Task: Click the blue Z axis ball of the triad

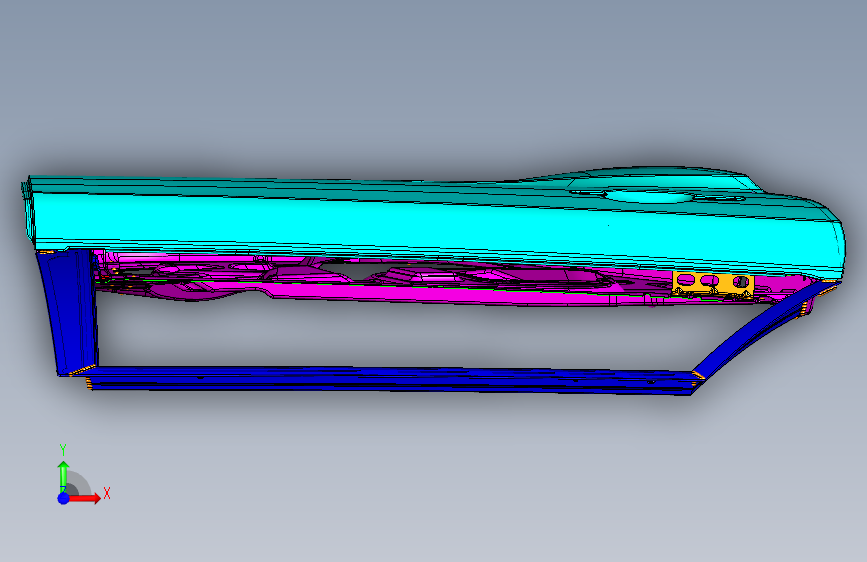Action: (x=64, y=498)
